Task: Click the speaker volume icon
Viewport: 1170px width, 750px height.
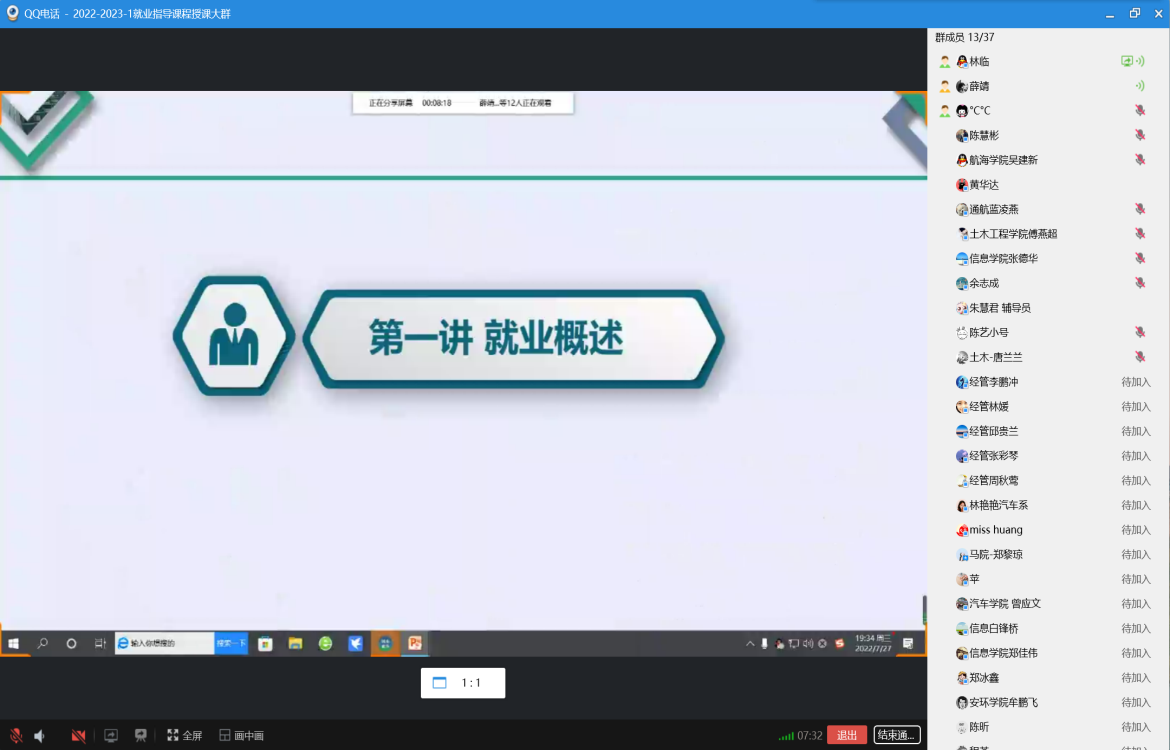Action: point(40,736)
